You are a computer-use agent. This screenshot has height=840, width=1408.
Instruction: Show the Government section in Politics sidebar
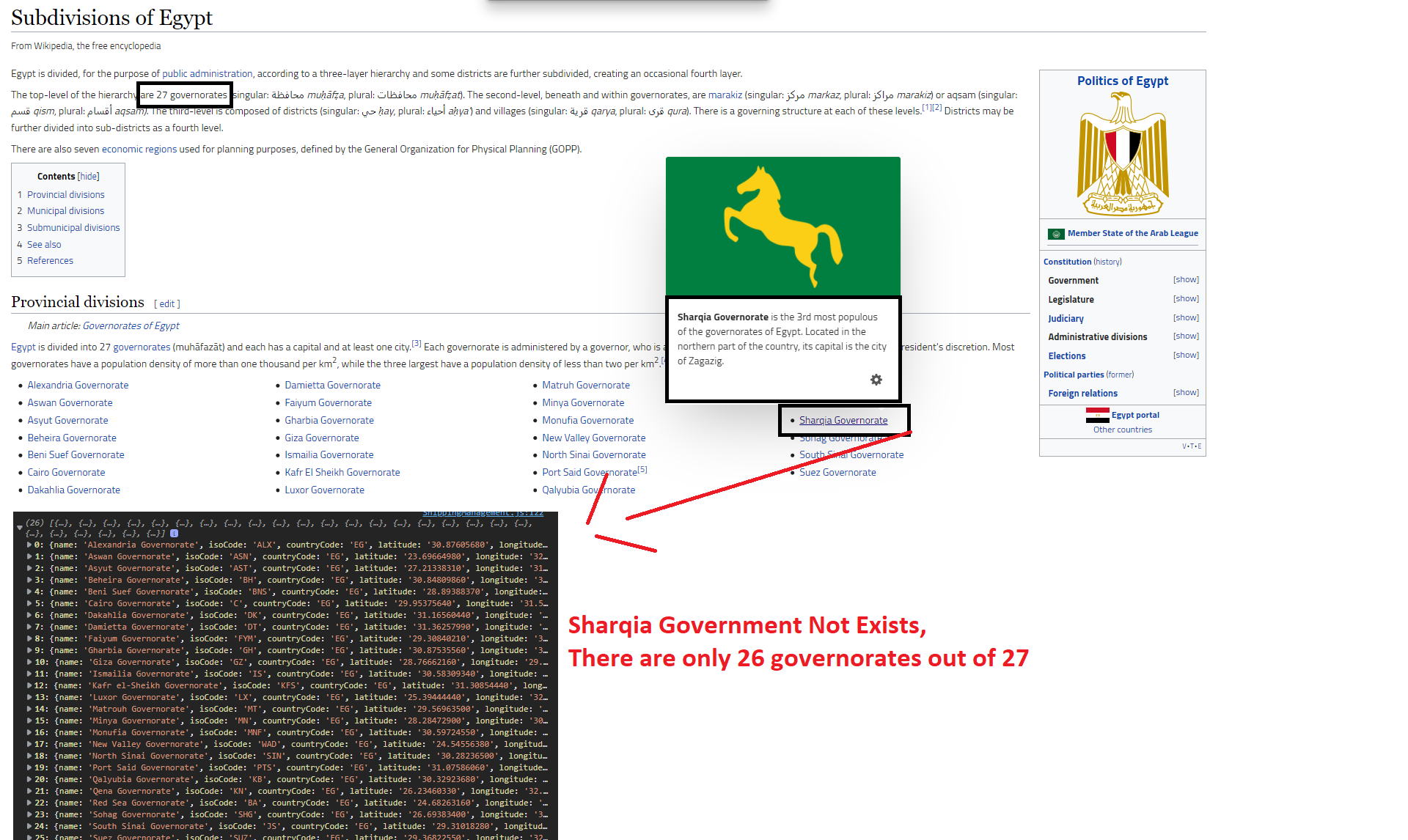tap(1185, 280)
